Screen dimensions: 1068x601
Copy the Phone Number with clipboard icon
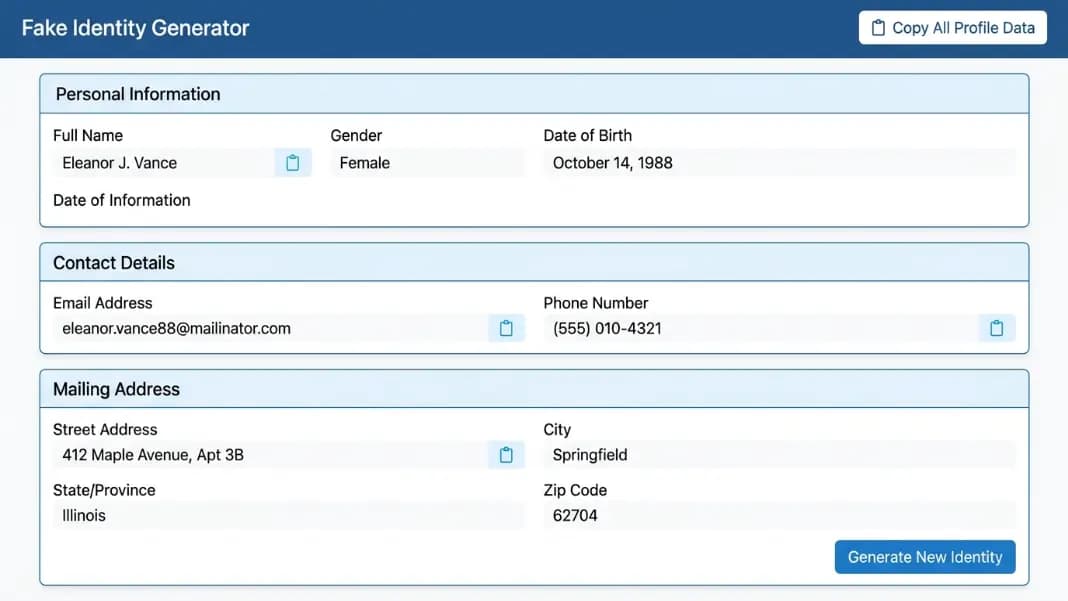996,328
